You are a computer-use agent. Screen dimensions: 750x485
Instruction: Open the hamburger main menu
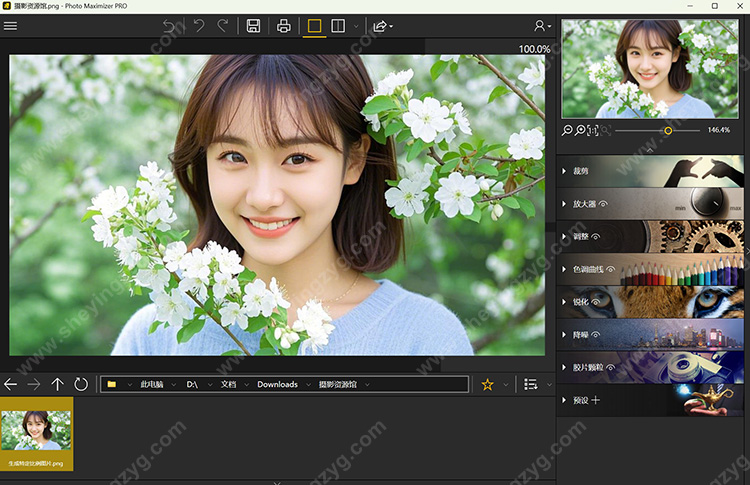(11, 25)
